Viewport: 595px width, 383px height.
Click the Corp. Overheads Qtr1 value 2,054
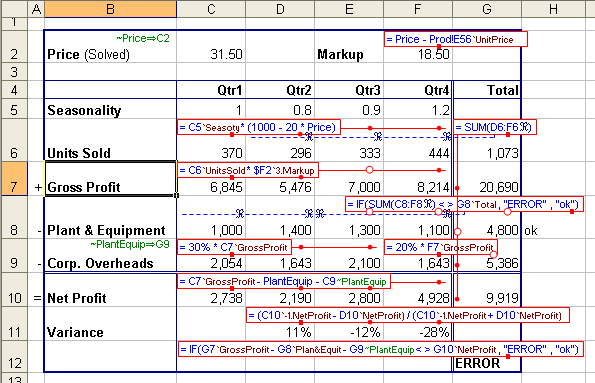[x=211, y=263]
